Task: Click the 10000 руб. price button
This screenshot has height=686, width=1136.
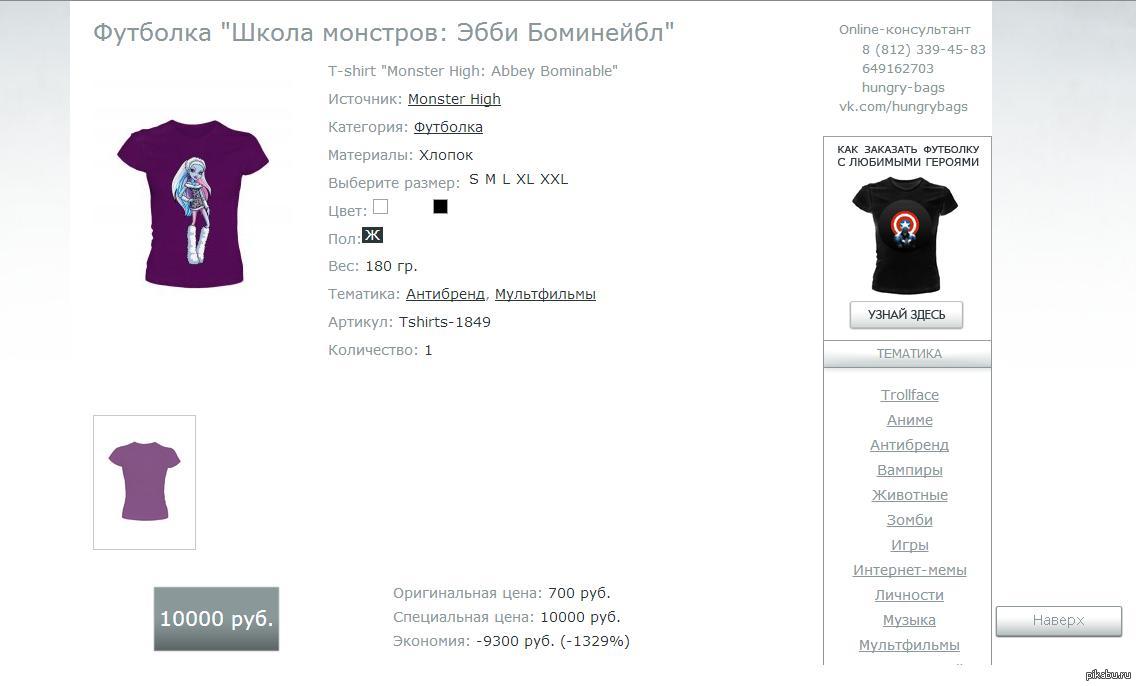Action: click(x=217, y=619)
